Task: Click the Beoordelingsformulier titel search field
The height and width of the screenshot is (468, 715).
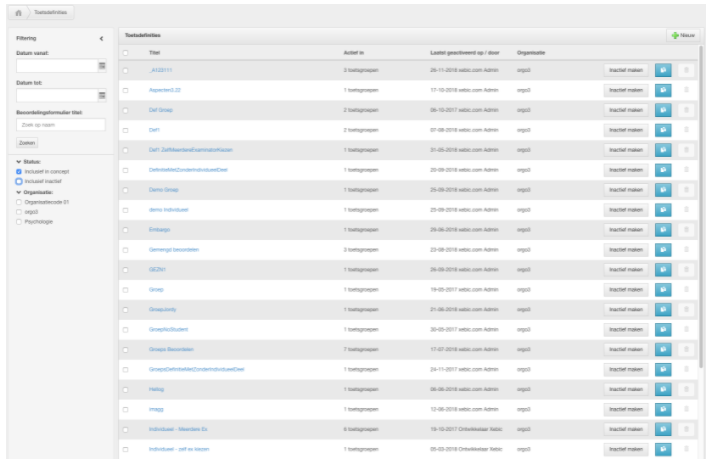Action: 61,125
